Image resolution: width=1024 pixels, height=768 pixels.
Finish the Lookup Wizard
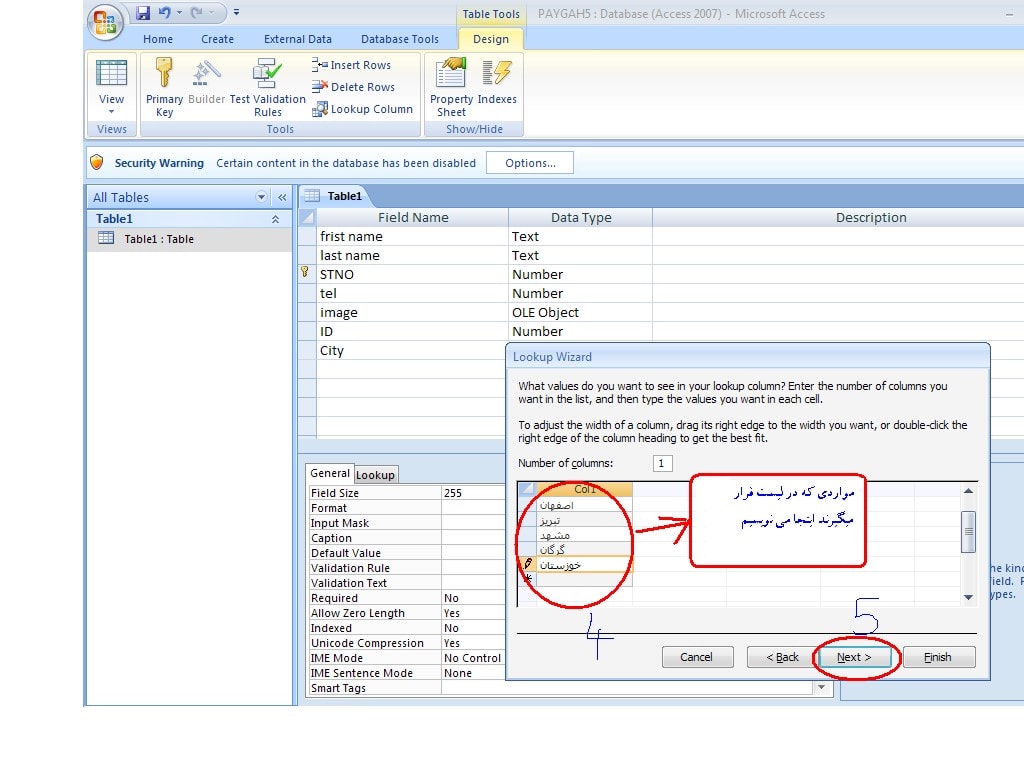[x=938, y=657]
